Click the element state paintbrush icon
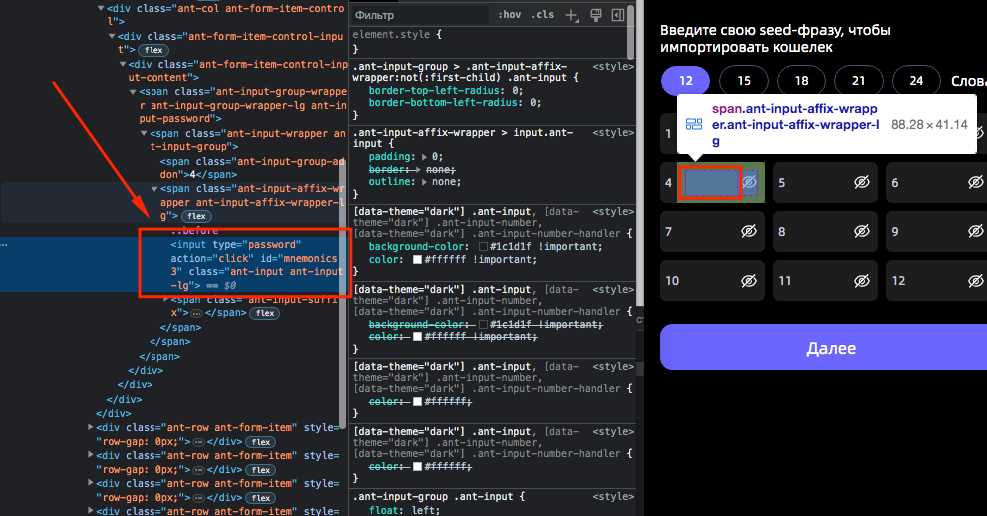Image resolution: width=987 pixels, height=516 pixels. (596, 15)
